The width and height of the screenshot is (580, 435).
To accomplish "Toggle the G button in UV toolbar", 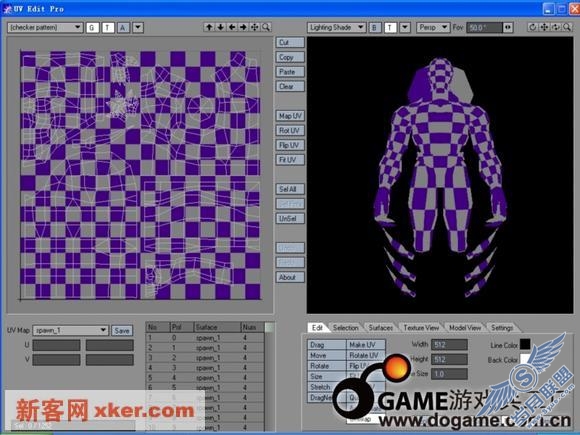I will click(92, 27).
